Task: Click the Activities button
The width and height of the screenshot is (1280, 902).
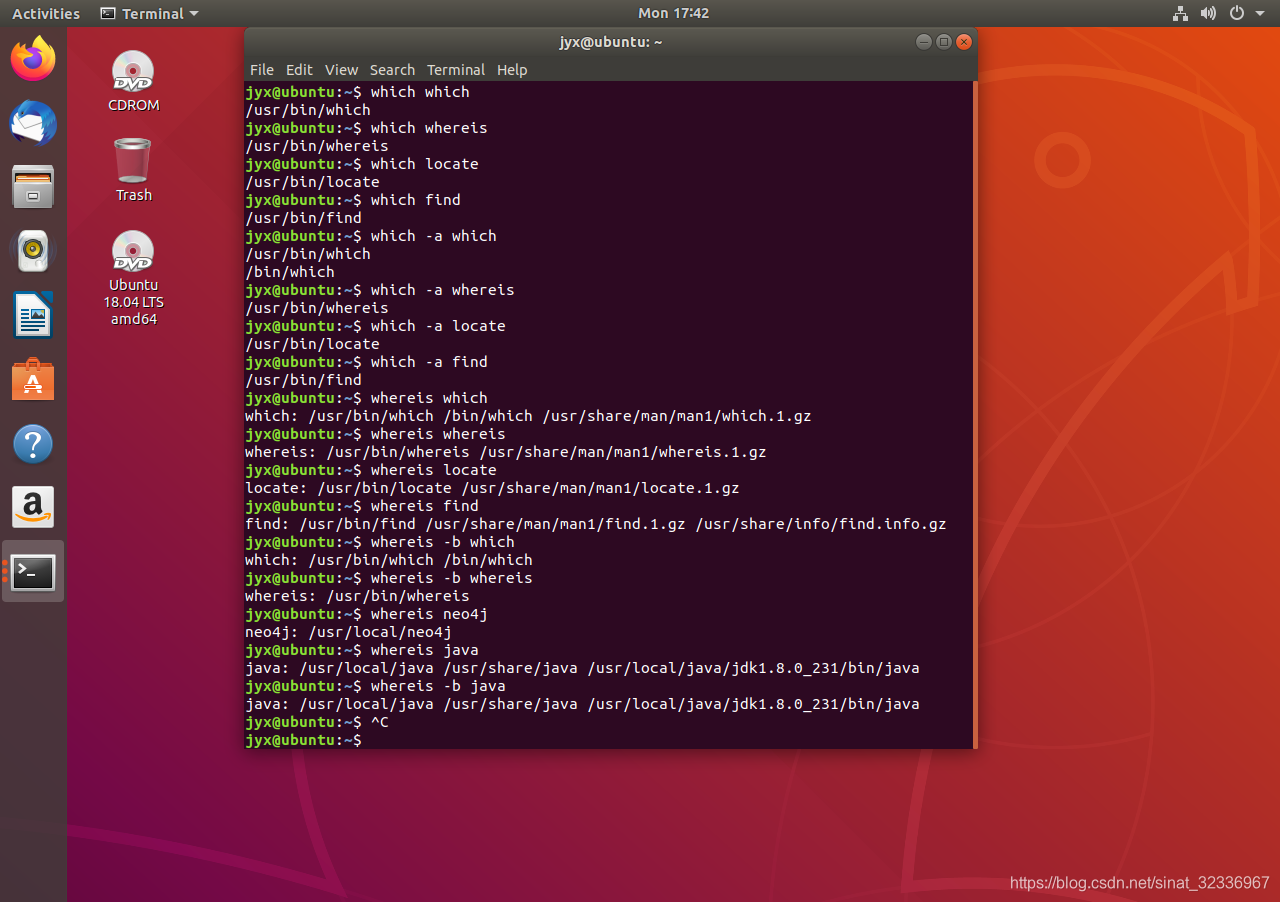Action: 46,13
